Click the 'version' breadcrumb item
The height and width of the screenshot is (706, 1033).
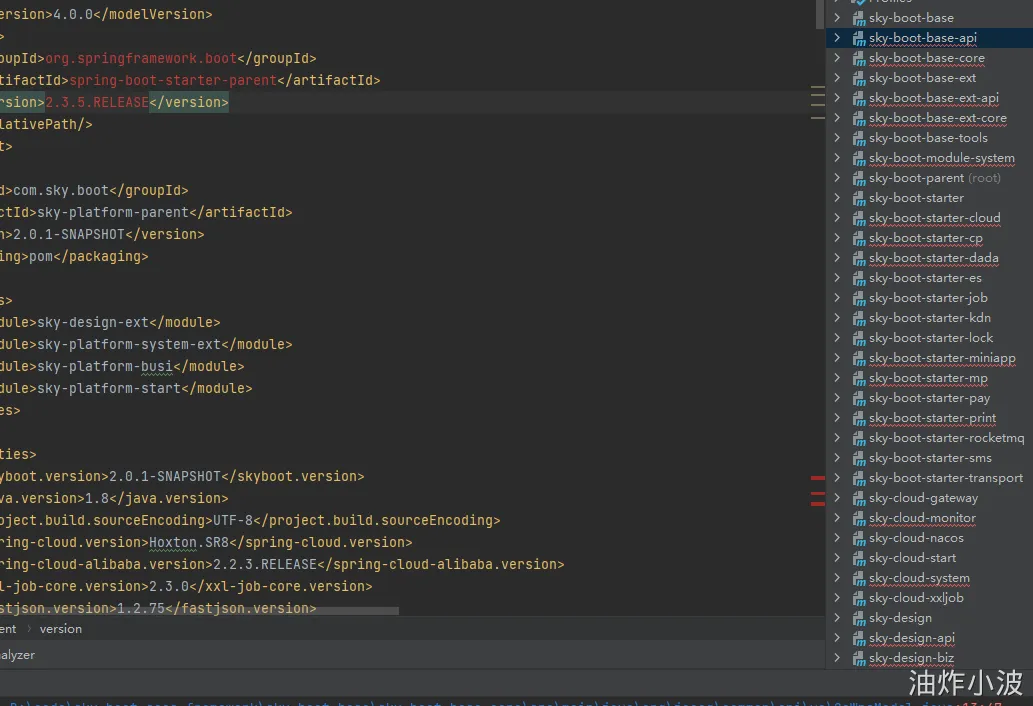pyautogui.click(x=61, y=629)
